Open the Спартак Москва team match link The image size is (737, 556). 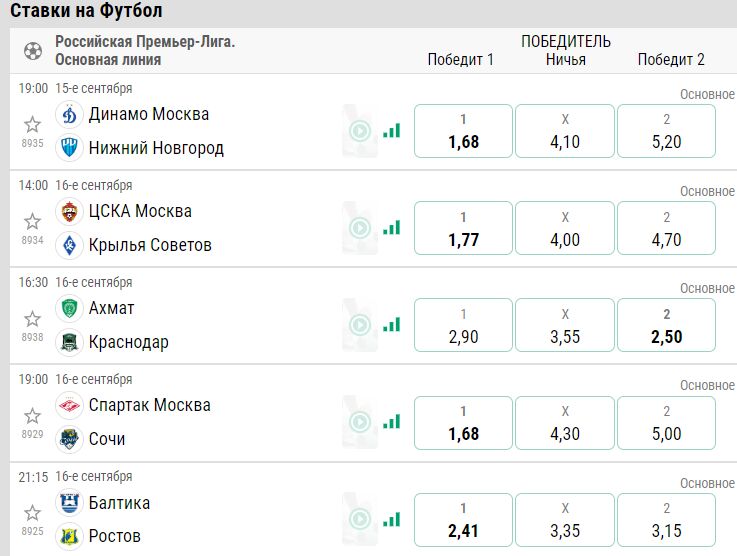pyautogui.click(x=149, y=405)
